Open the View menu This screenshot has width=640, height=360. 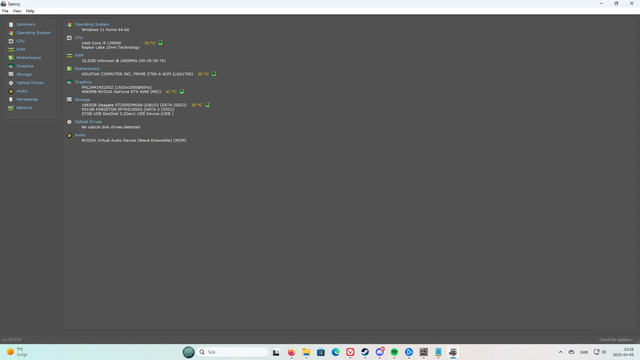[x=17, y=11]
